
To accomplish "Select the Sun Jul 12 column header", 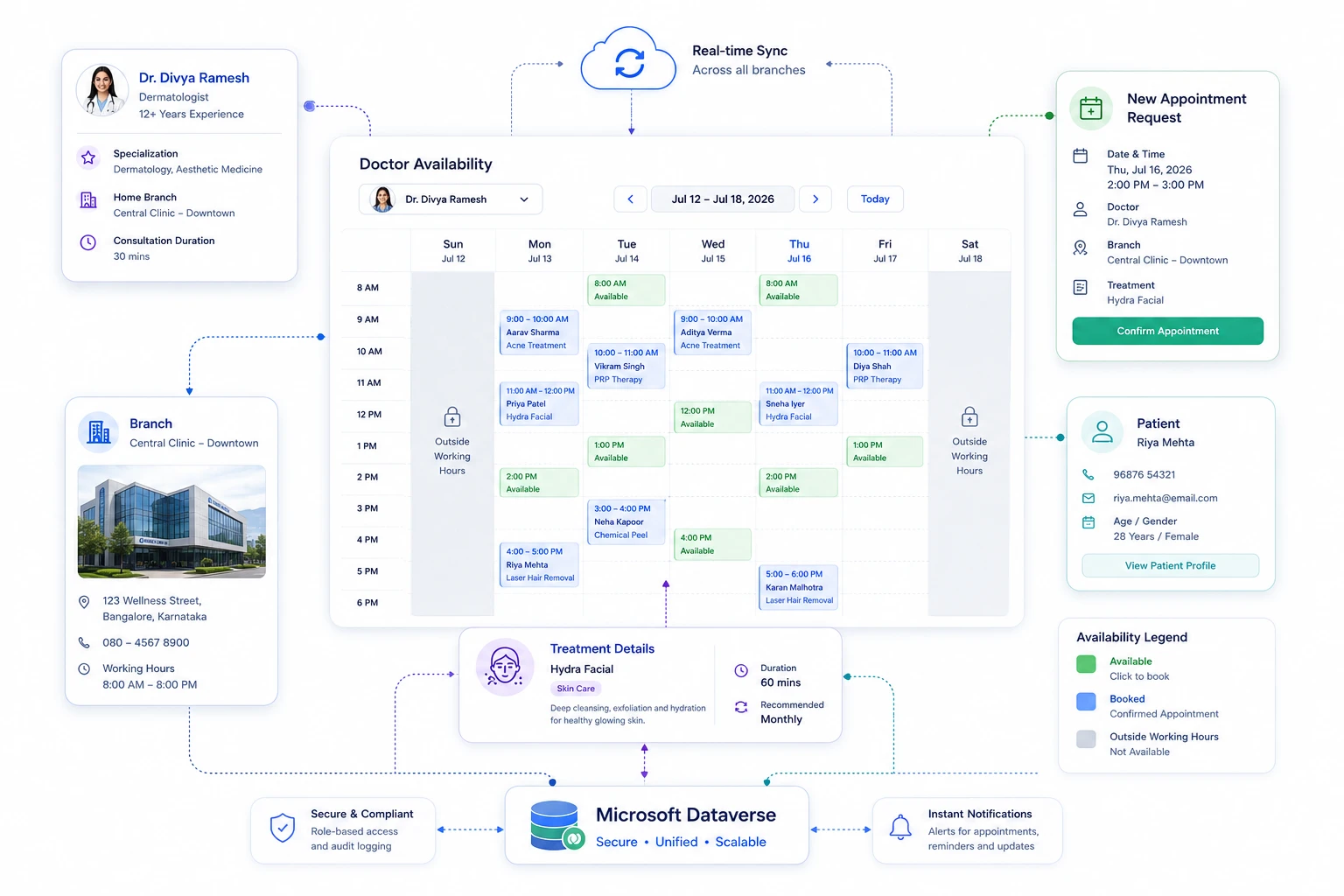I will (x=453, y=251).
